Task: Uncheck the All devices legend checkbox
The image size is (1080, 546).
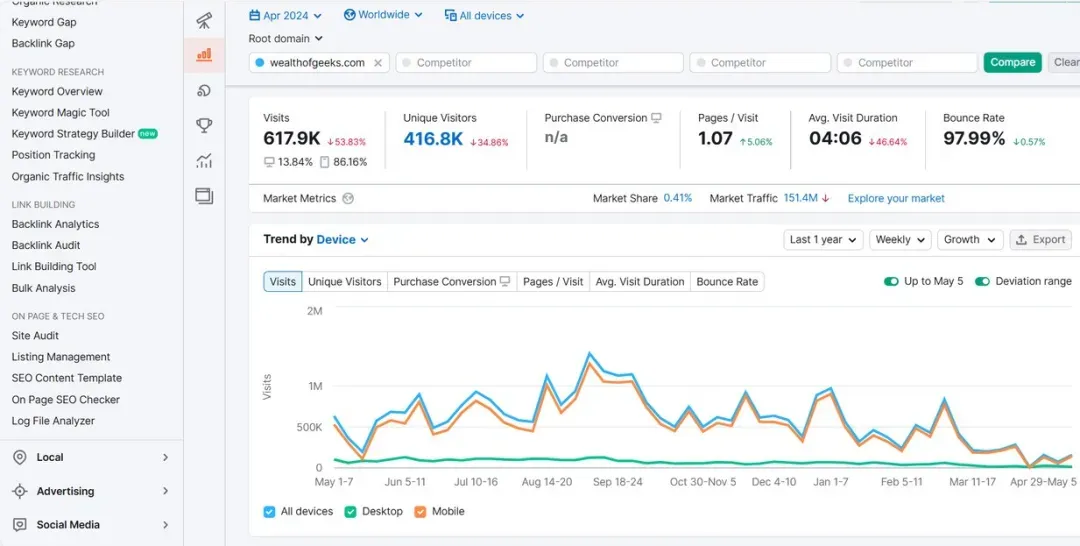Action: [x=269, y=512]
